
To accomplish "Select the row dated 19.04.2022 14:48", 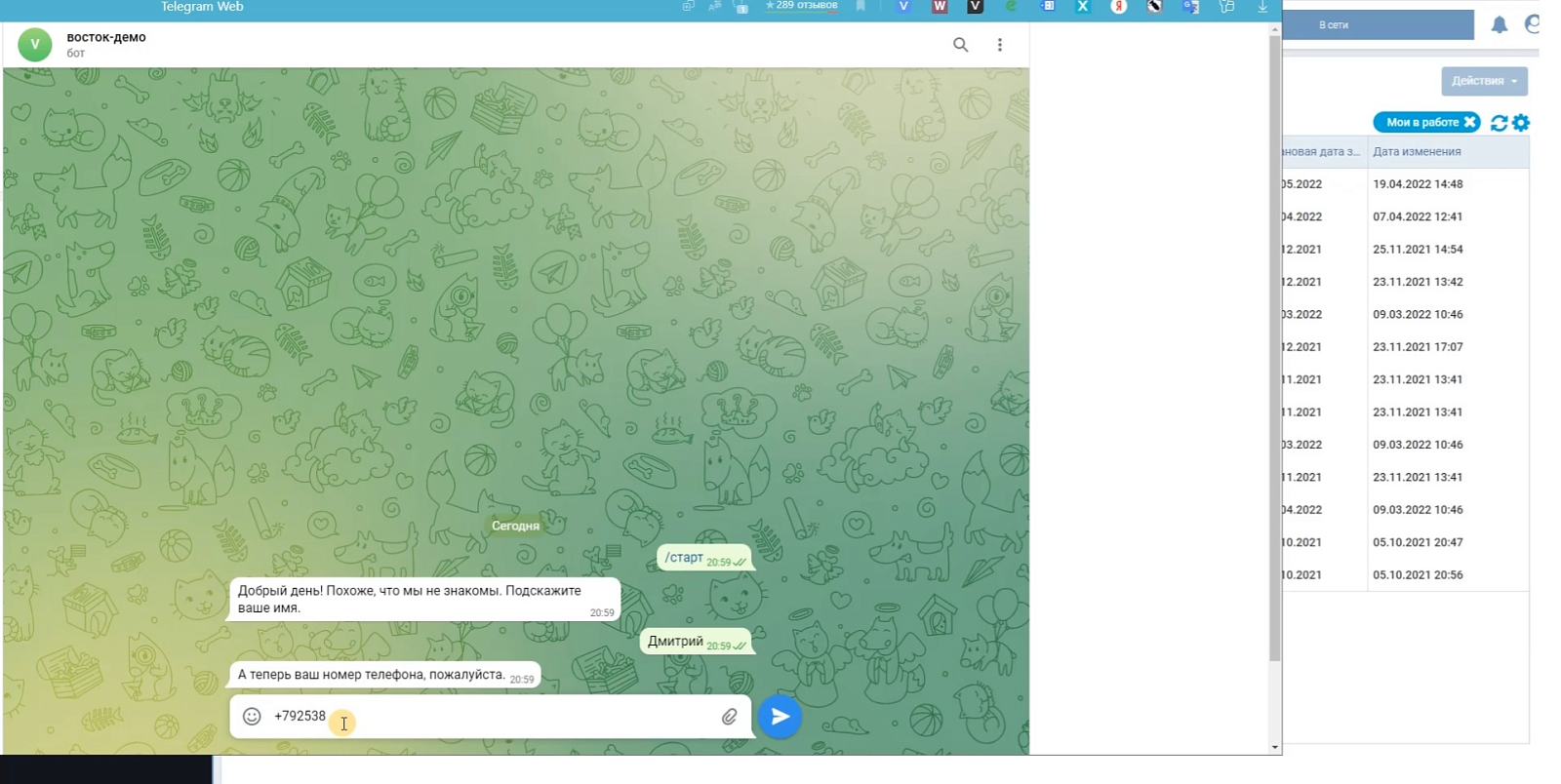I will point(1405,184).
